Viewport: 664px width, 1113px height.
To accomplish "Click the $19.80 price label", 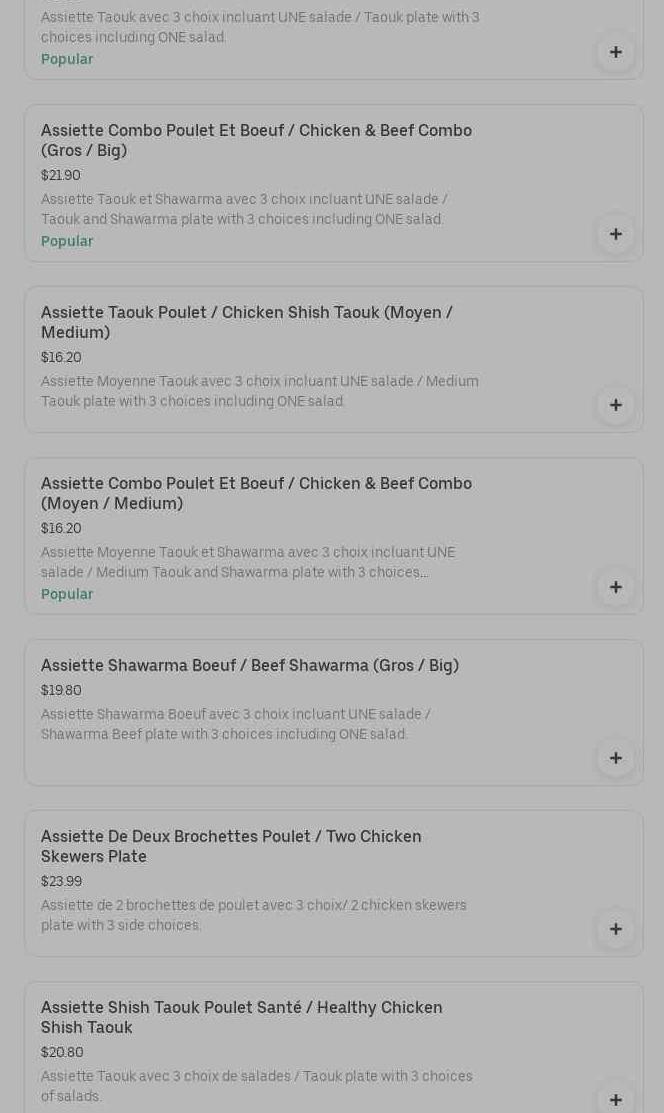I will (x=61, y=690).
